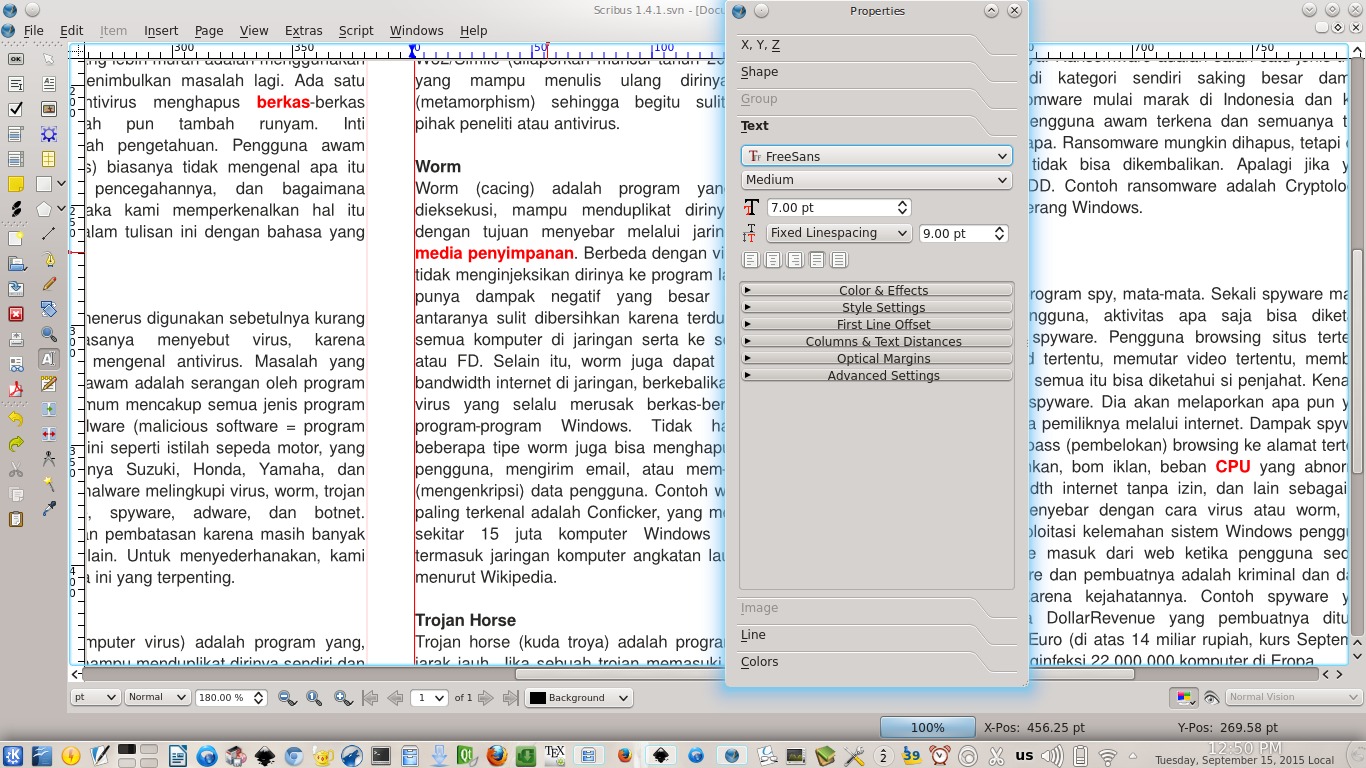Expand the Color & Effects section
The width and height of the screenshot is (1366, 768).
tap(881, 290)
